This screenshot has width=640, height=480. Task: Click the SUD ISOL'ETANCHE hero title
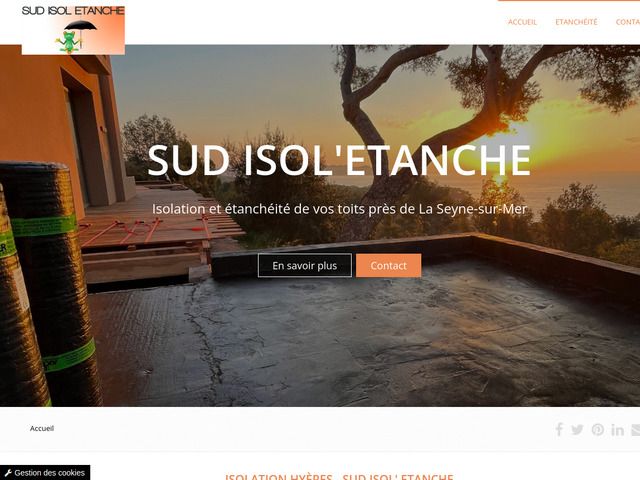click(339, 160)
